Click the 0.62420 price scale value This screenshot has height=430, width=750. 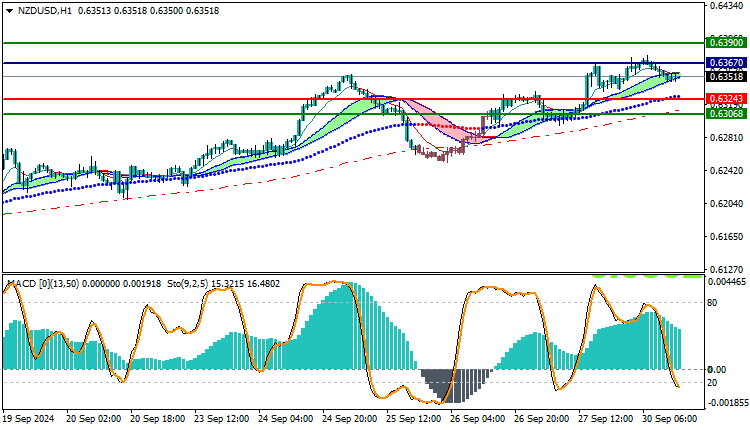(727, 171)
